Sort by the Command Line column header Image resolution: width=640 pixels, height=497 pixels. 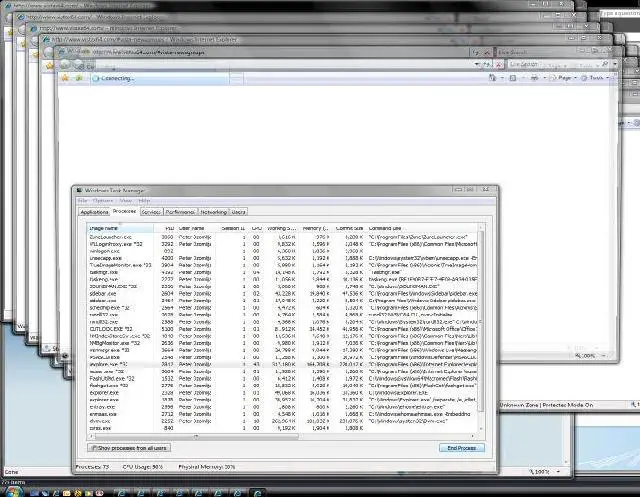422,228
